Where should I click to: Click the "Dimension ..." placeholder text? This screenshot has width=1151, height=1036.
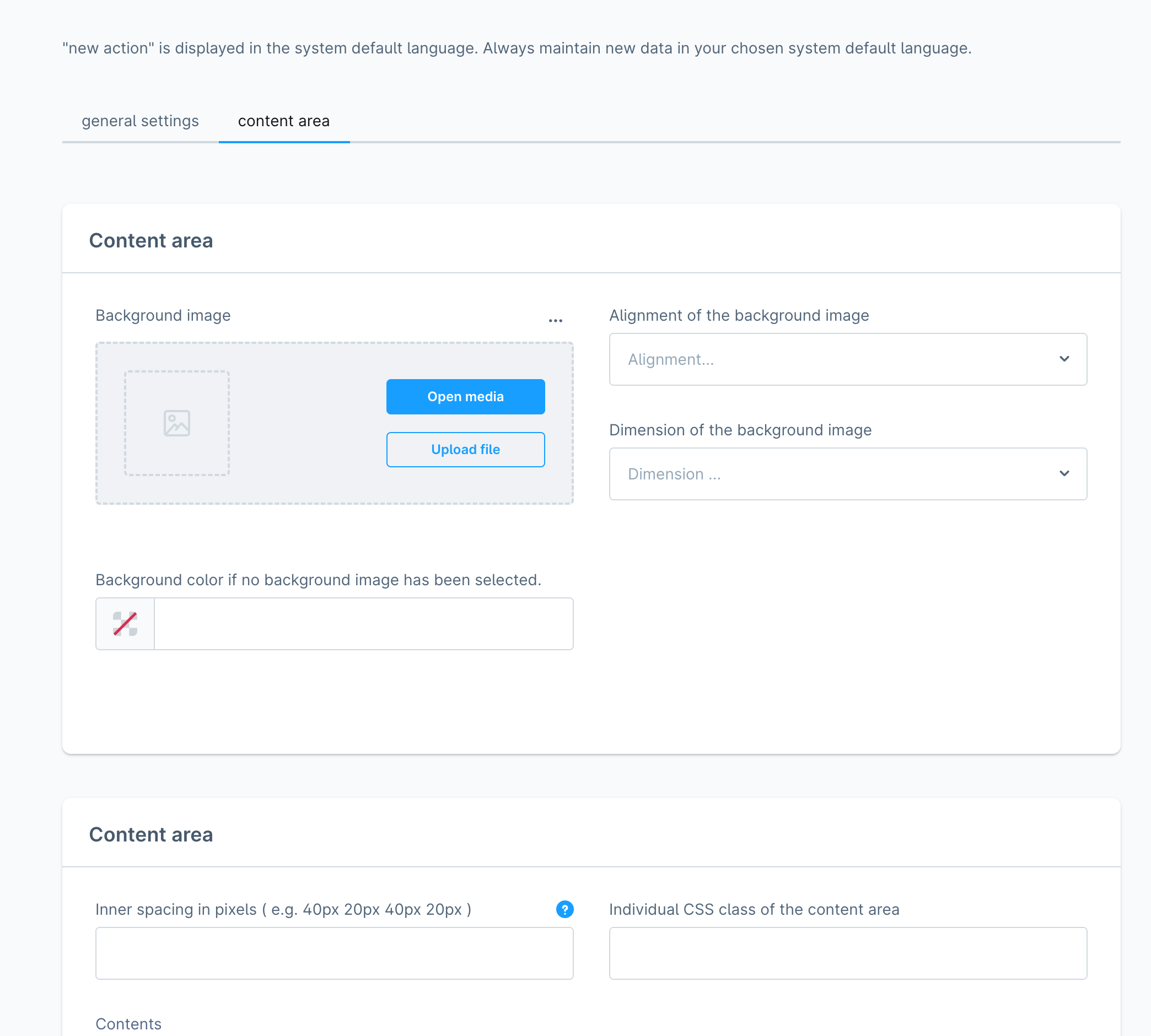[674, 473]
